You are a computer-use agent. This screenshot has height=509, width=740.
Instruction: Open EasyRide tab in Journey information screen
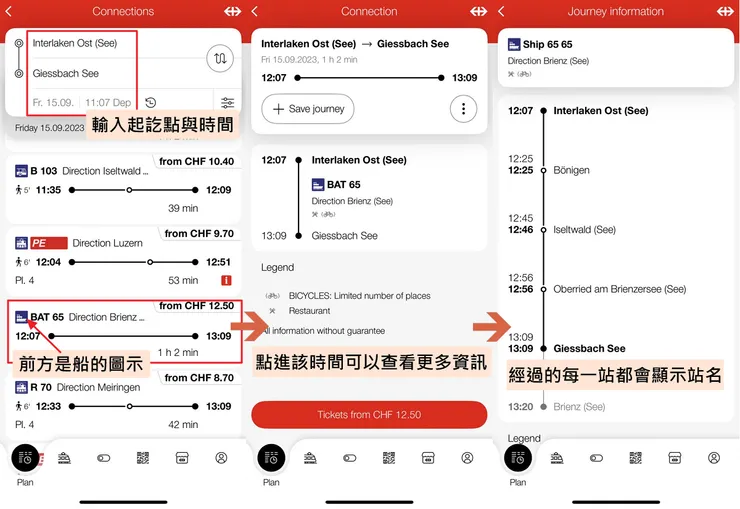point(596,458)
